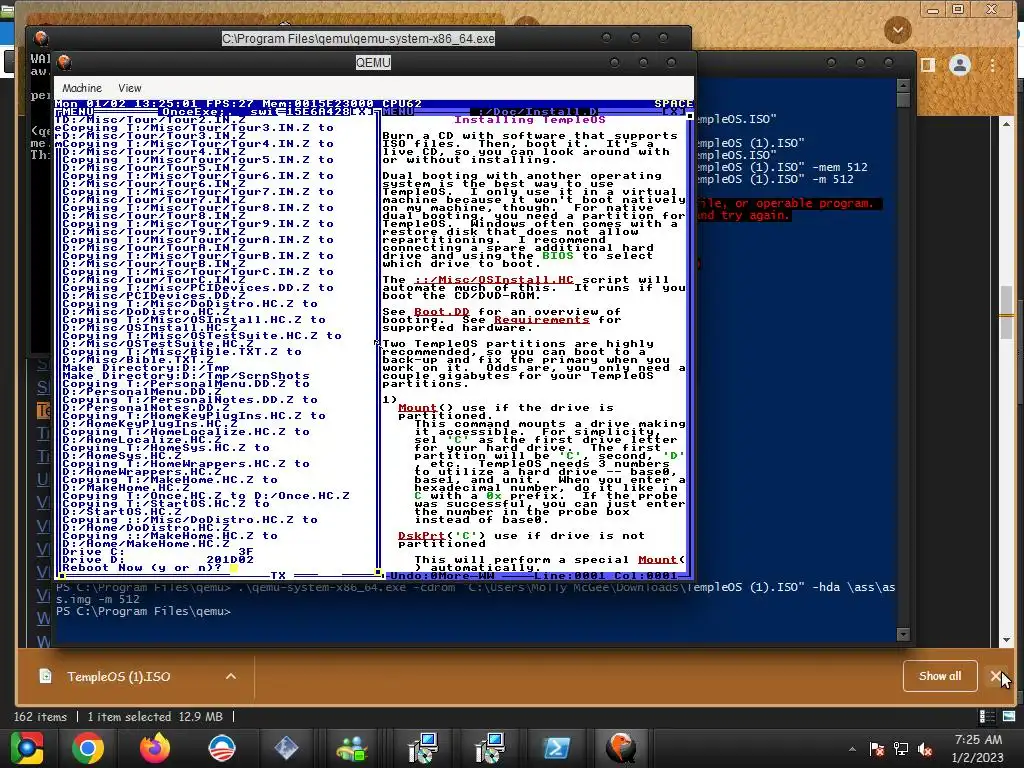Expand the TempleOS (1).ISO download options chevron

(231, 677)
